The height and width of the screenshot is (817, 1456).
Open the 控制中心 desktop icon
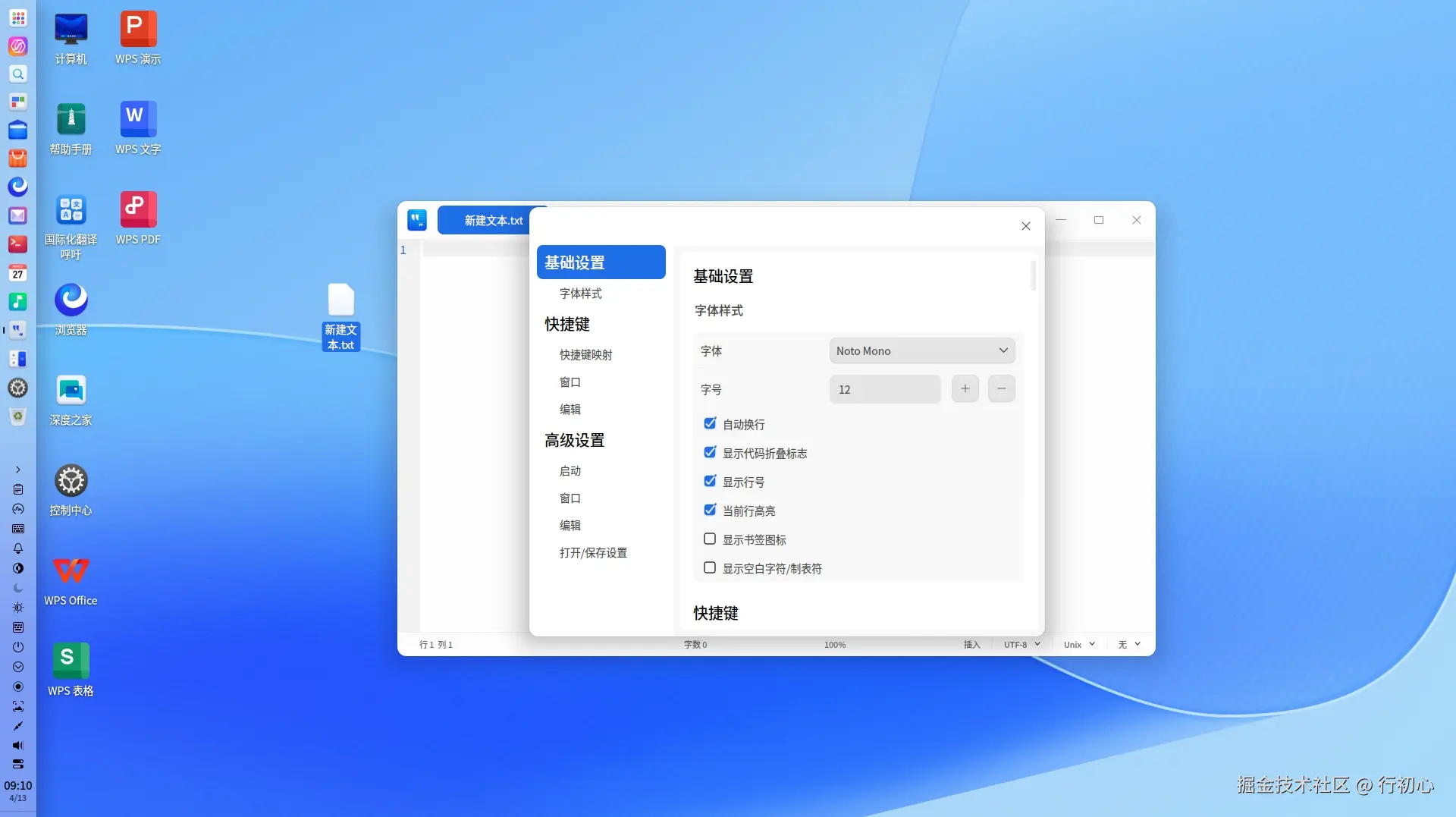pyautogui.click(x=71, y=490)
